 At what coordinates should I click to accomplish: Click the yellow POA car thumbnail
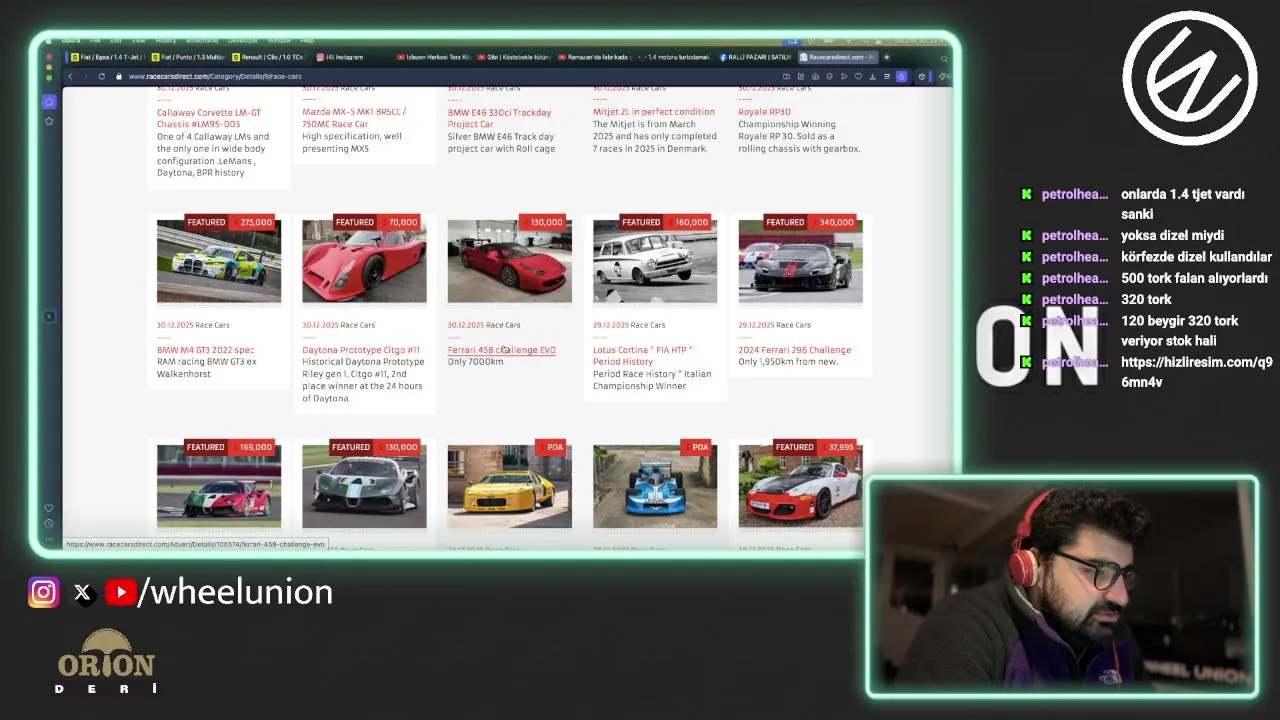pyautogui.click(x=509, y=486)
